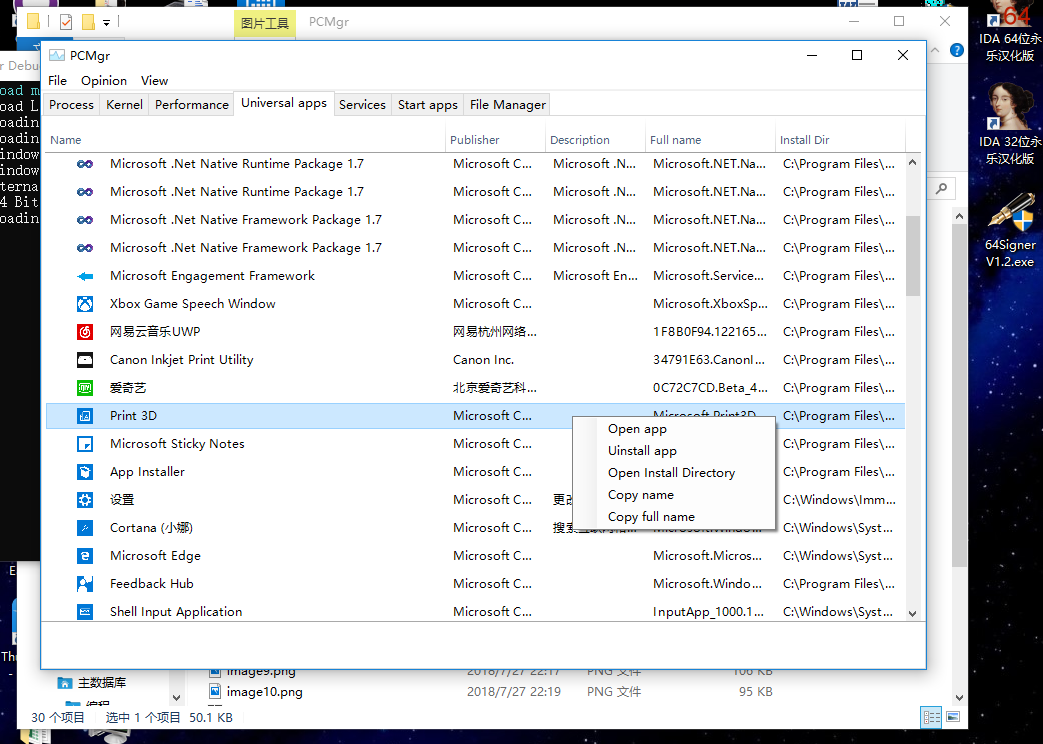
Task: Open the Opinion menu
Action: 104,81
